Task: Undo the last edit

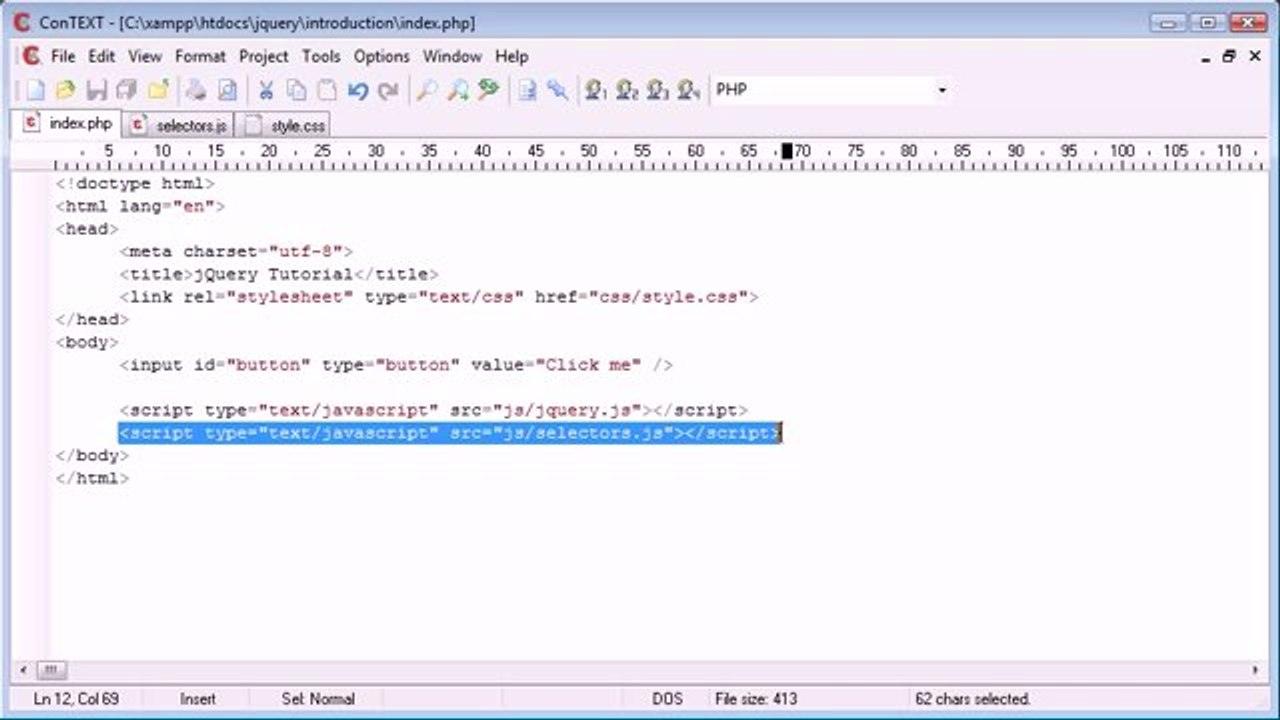Action: (x=358, y=90)
